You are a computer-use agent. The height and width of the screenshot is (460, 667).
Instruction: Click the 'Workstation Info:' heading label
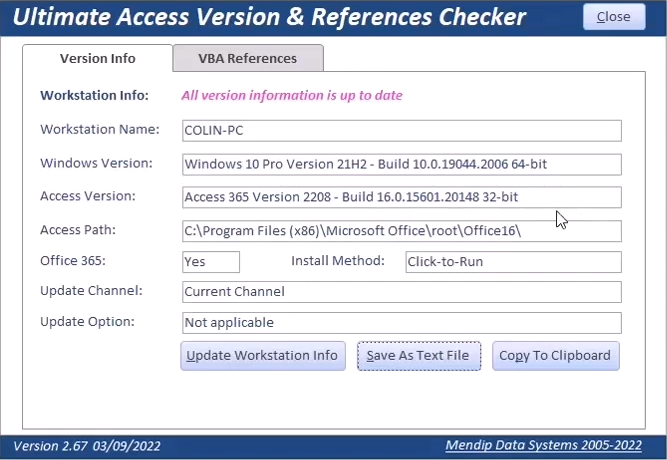pyautogui.click(x=94, y=95)
